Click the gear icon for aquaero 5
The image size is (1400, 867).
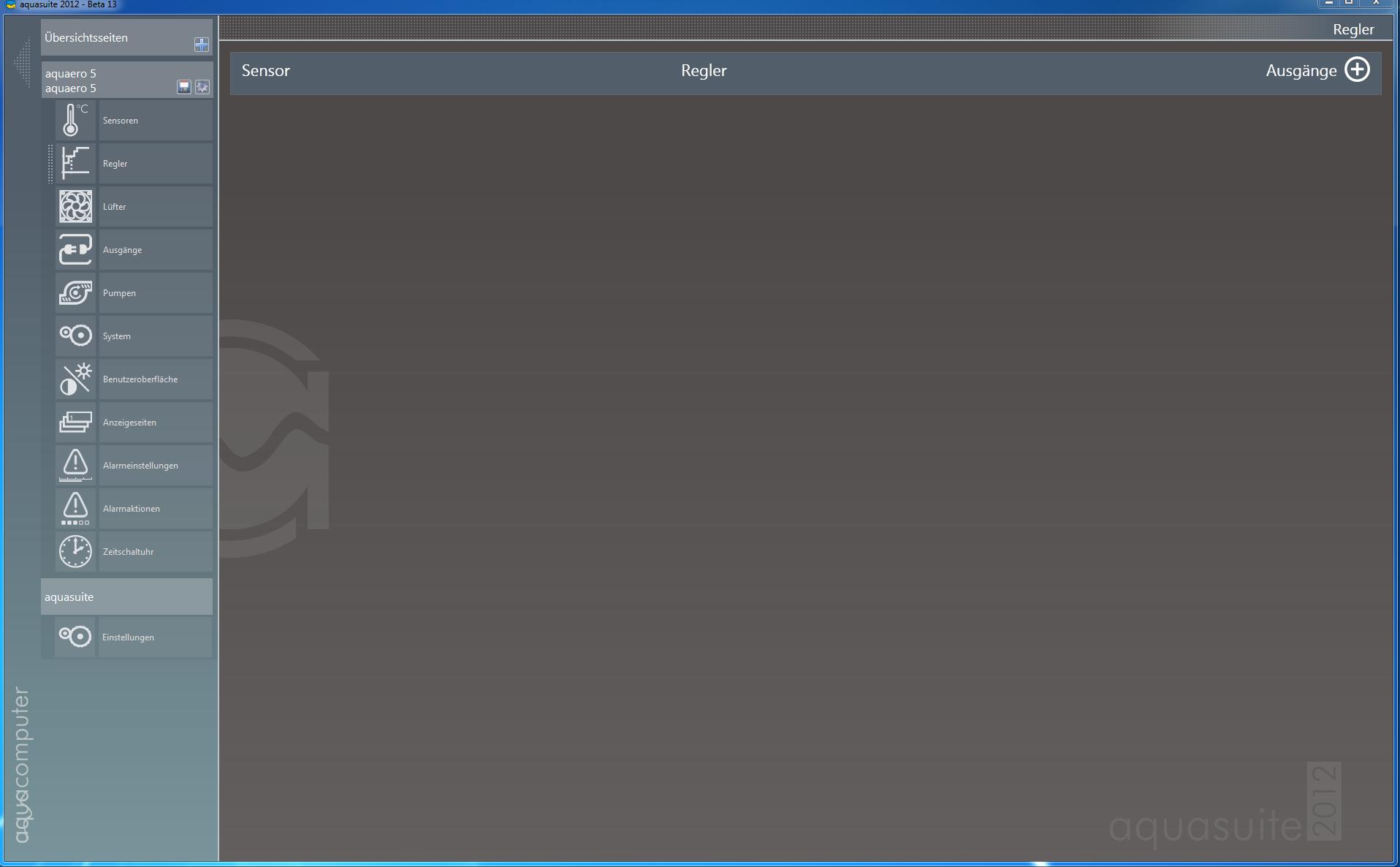[x=202, y=87]
